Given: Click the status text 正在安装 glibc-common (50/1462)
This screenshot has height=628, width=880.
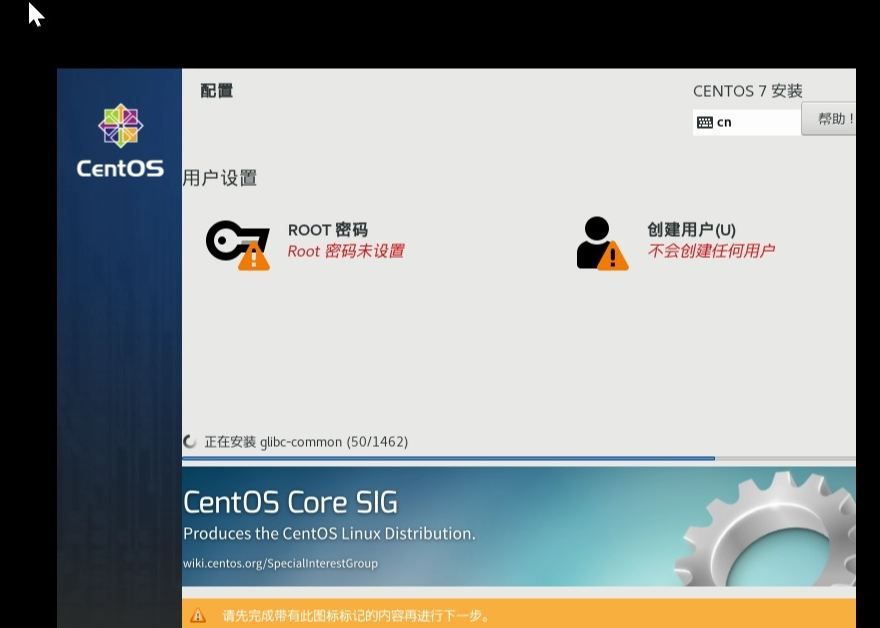Looking at the screenshot, I should pos(306,442).
